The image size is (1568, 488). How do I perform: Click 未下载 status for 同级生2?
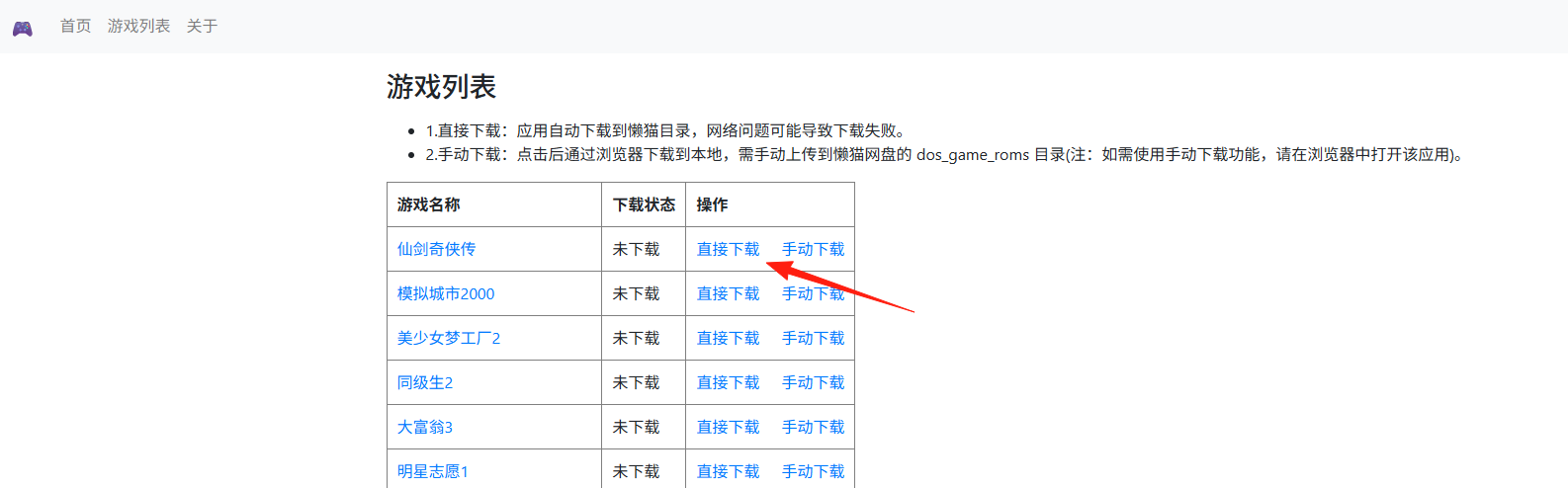pyautogui.click(x=636, y=382)
